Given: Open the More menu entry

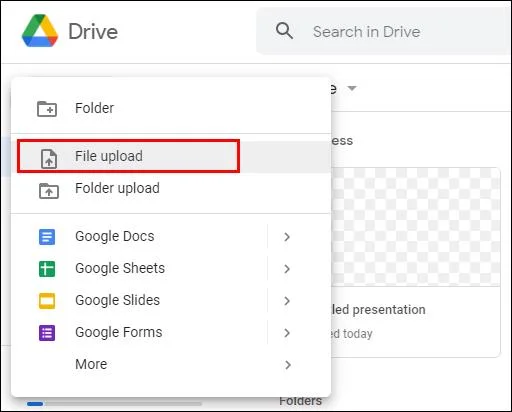Looking at the screenshot, I should pyautogui.click(x=171, y=365).
